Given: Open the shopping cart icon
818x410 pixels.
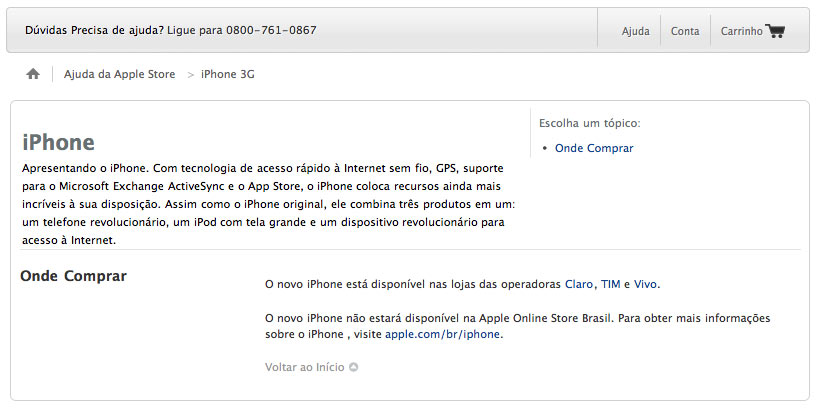Looking at the screenshot, I should pyautogui.click(x=775, y=31).
